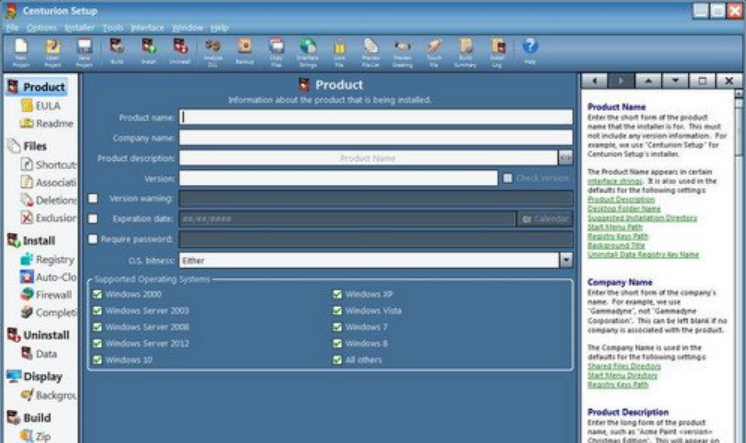
Task: Click the Open Project toolbar icon
Action: 52,52
